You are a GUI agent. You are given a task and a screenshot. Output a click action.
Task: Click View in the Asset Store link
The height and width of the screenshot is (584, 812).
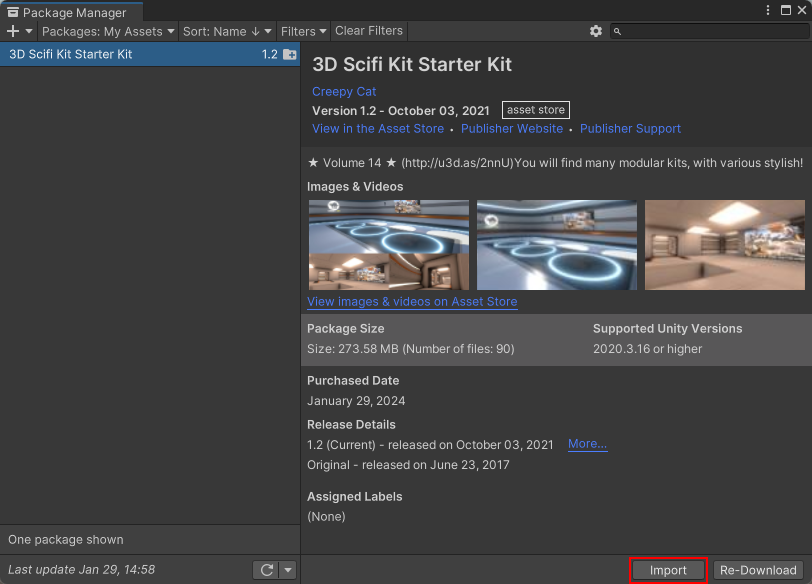(378, 128)
